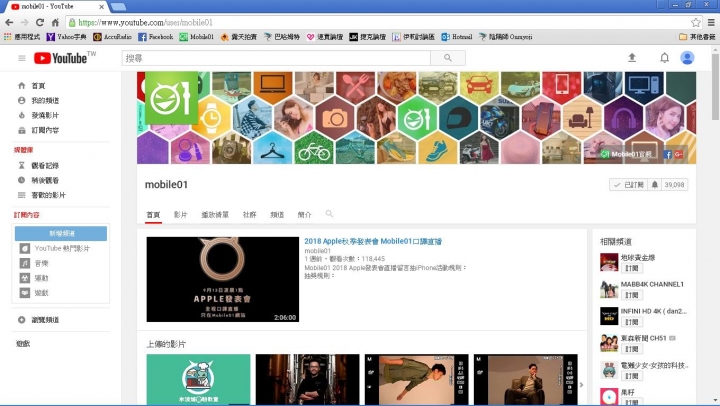Screen dimensions: 720x406
Task: Open new tab button in tab strip
Action: (x=118, y=6)
